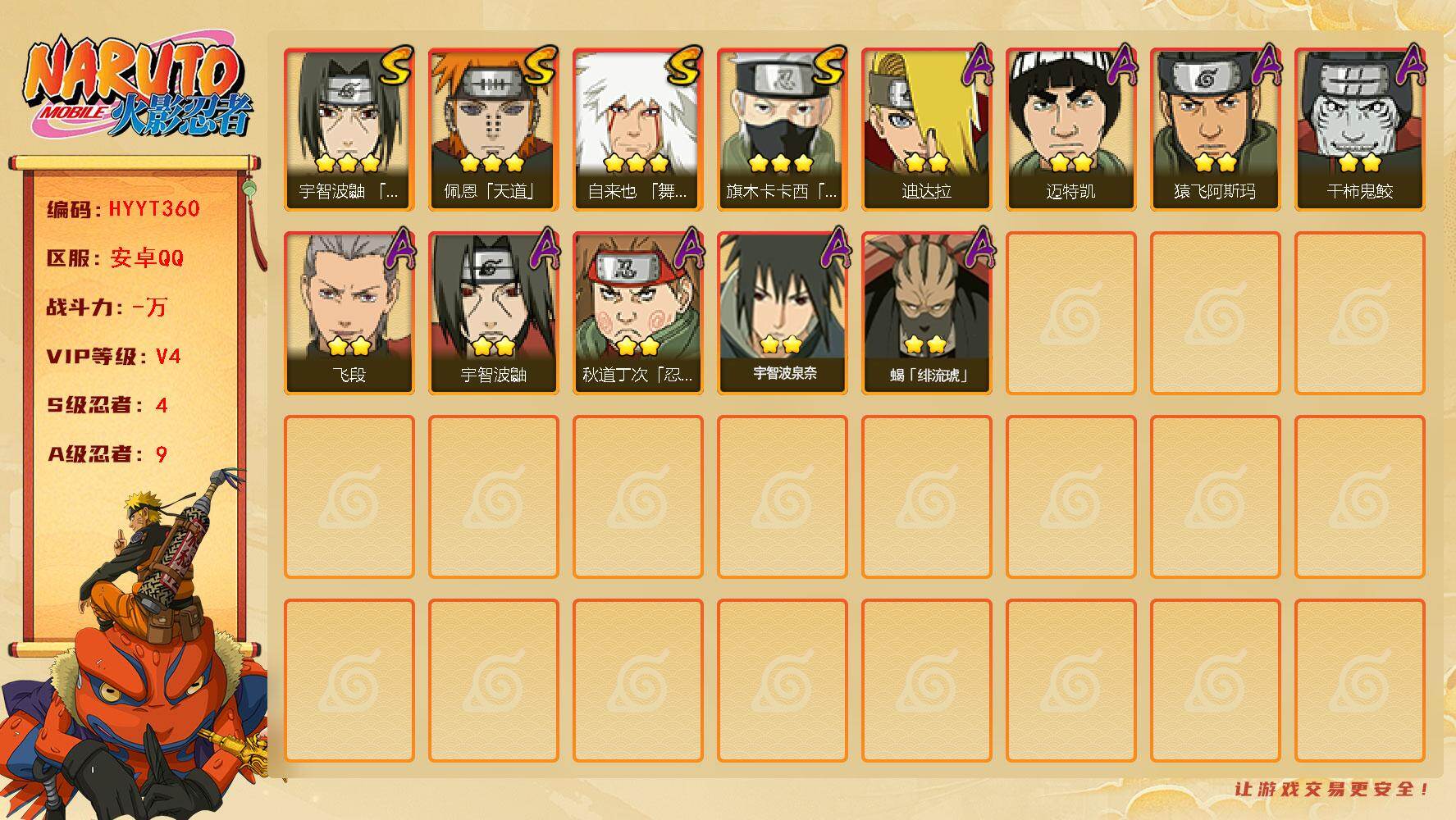Image resolution: width=1456 pixels, height=820 pixels.
Task: Select the 迪达拉 ninja card
Action: click(x=926, y=130)
